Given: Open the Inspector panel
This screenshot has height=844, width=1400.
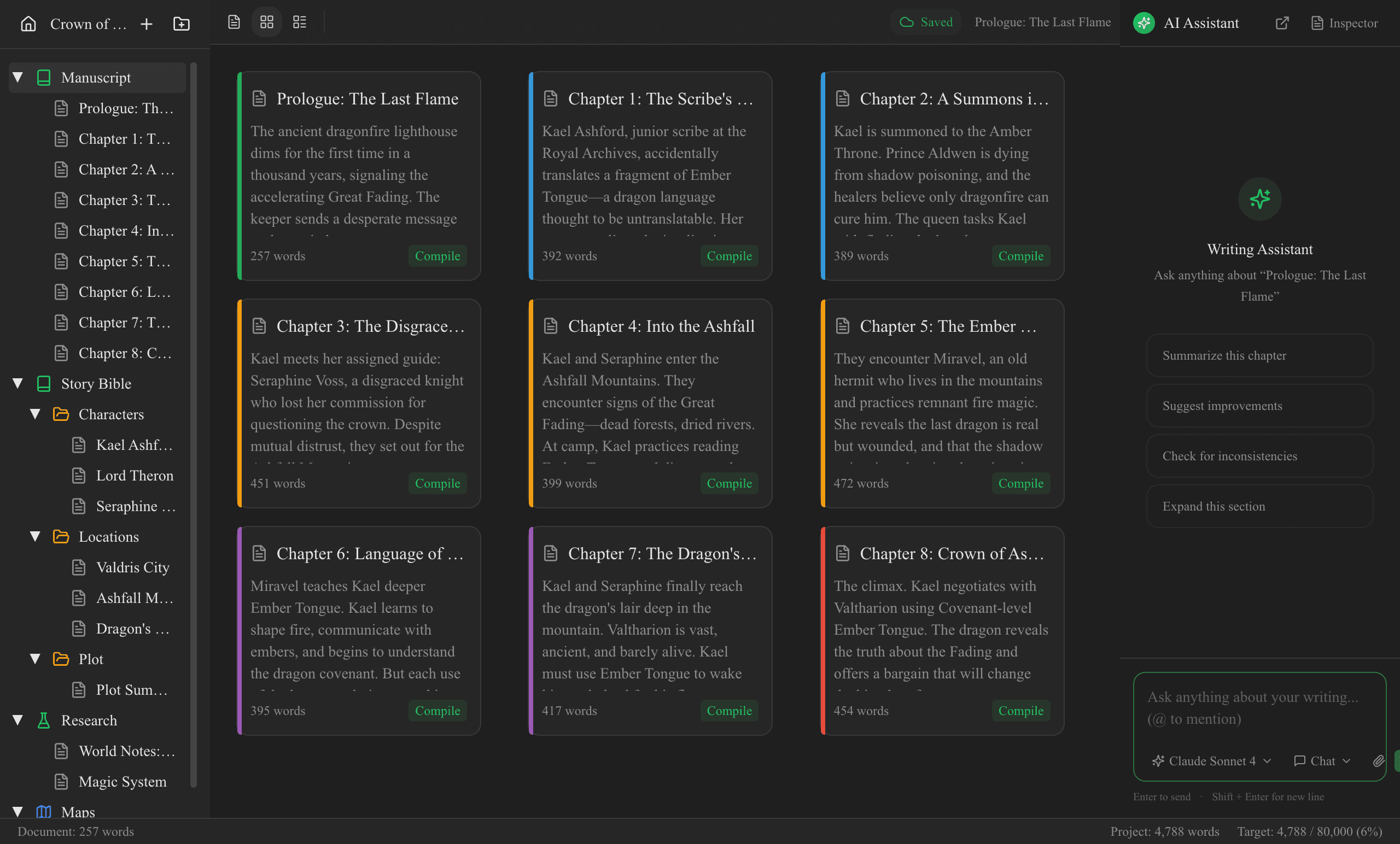Looking at the screenshot, I should (x=1344, y=24).
